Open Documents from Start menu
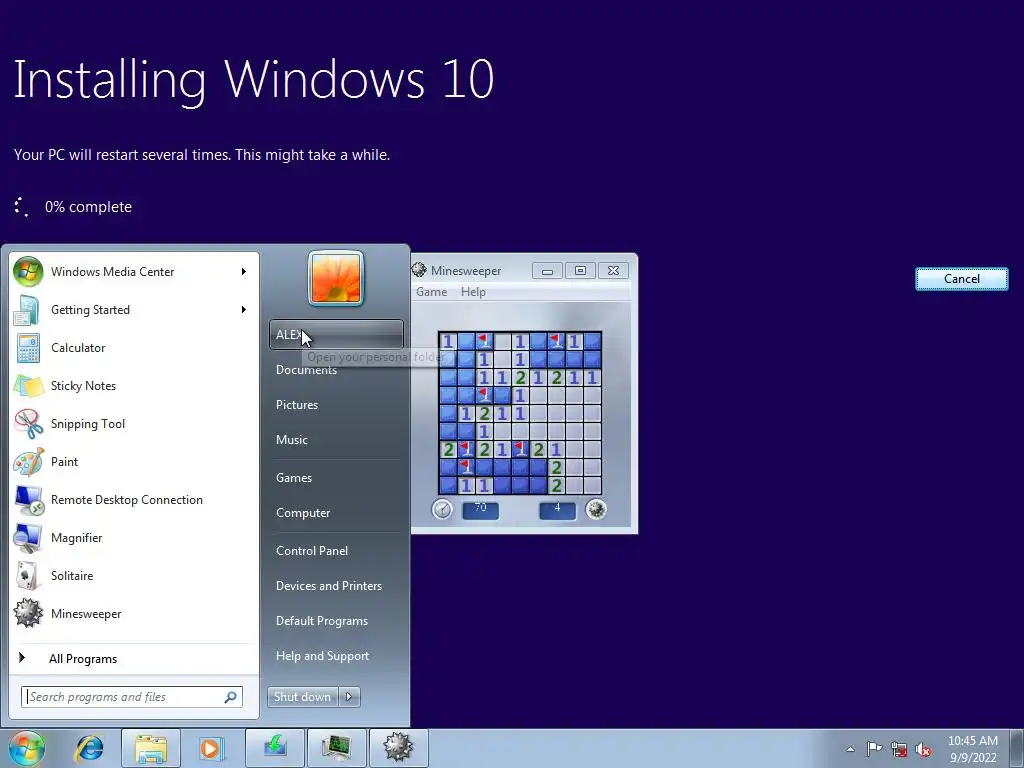Screen dimensions: 1024x768 (336, 370)
